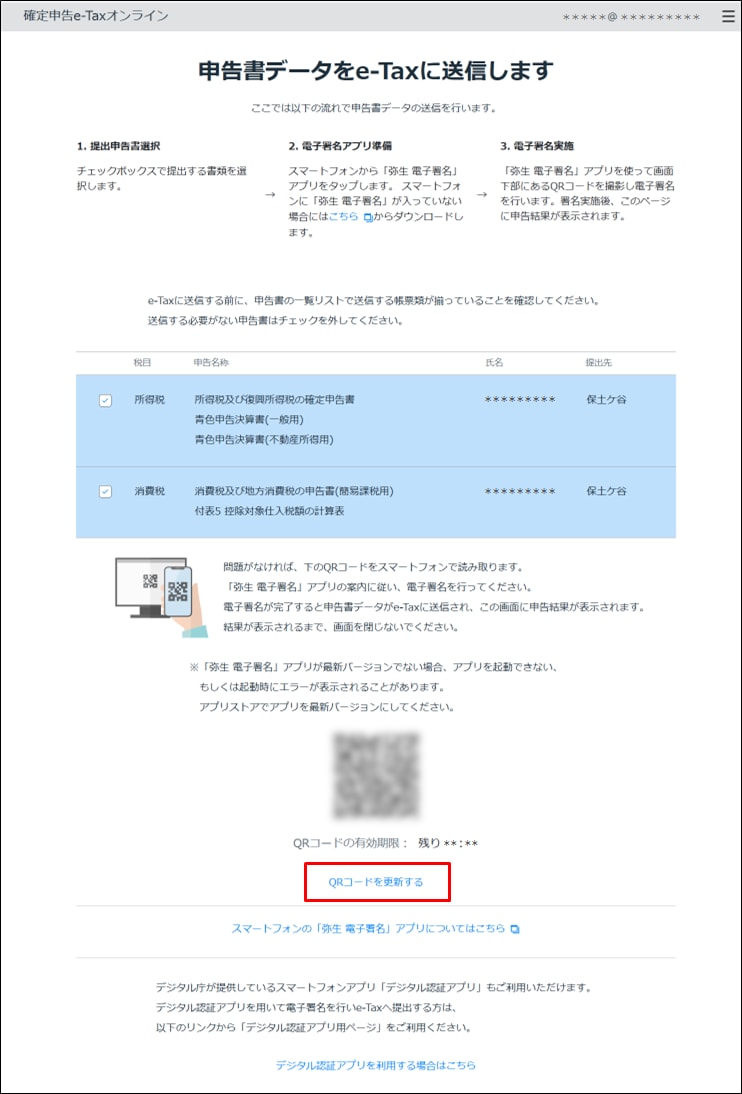Viewport: 742px width, 1094px height.
Task: Click the masked name in 消費税 row
Action: (520, 492)
